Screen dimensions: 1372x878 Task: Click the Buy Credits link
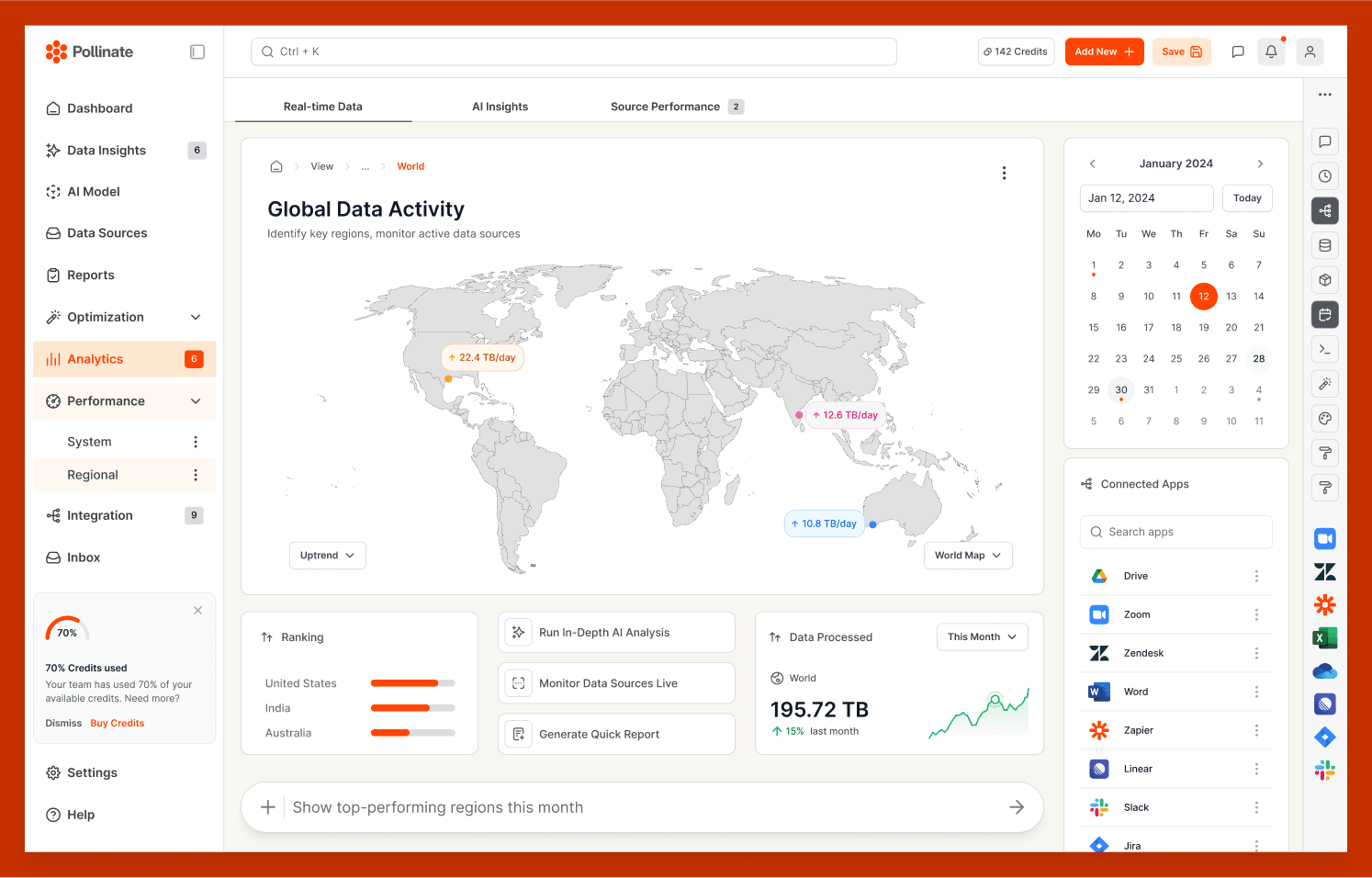(x=118, y=724)
